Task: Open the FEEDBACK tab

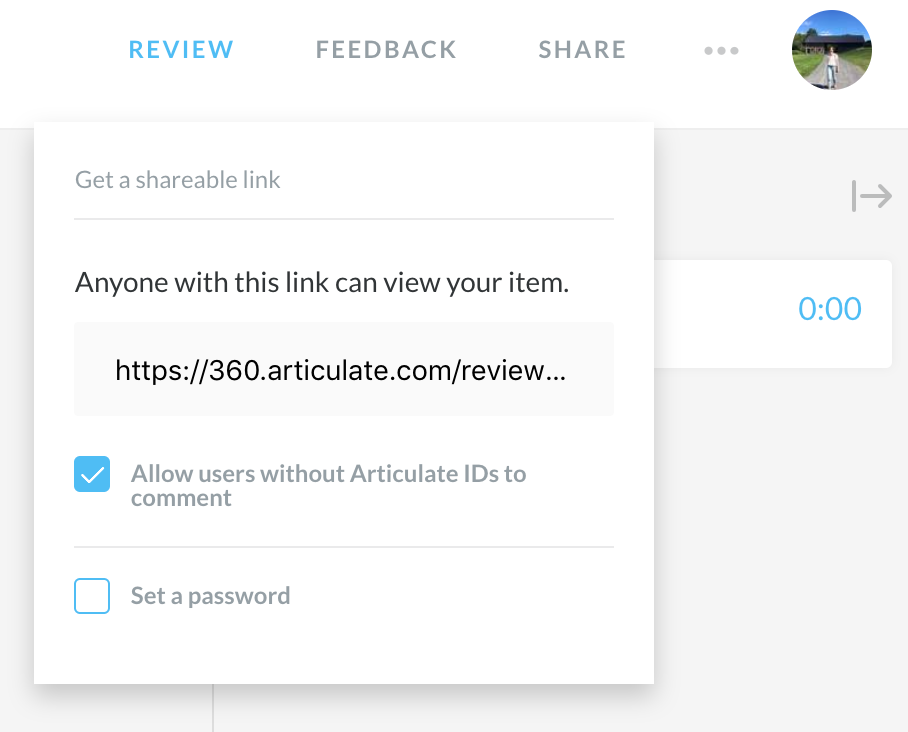Action: click(386, 50)
